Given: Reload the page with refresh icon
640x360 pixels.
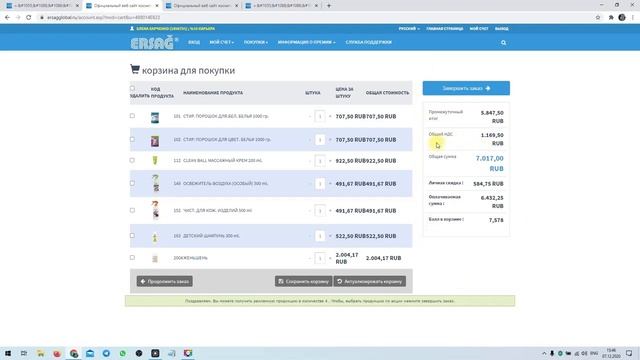Looking at the screenshot, I should coord(29,18).
